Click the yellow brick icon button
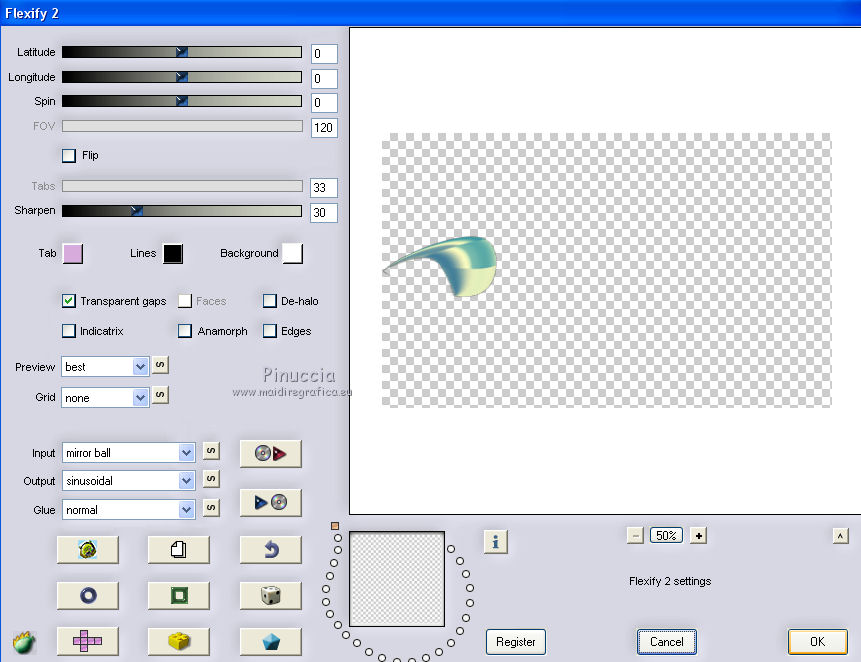861x662 pixels. (x=178, y=641)
